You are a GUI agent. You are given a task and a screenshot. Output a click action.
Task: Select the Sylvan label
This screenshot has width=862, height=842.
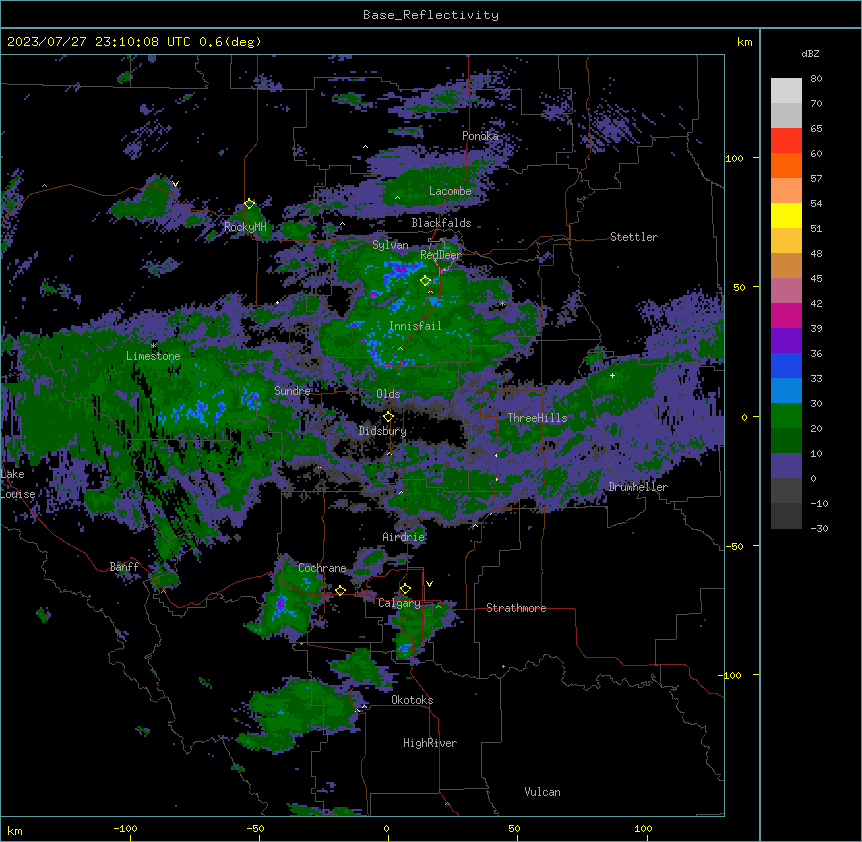point(390,245)
